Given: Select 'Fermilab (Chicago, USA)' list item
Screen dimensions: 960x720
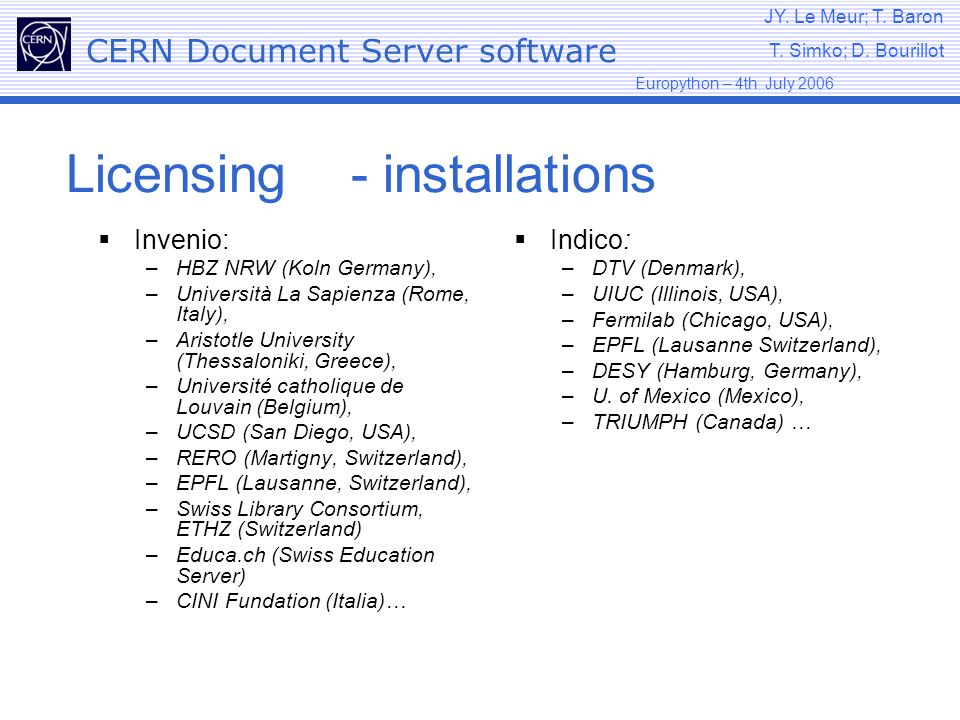Looking at the screenshot, I should pos(713,320).
